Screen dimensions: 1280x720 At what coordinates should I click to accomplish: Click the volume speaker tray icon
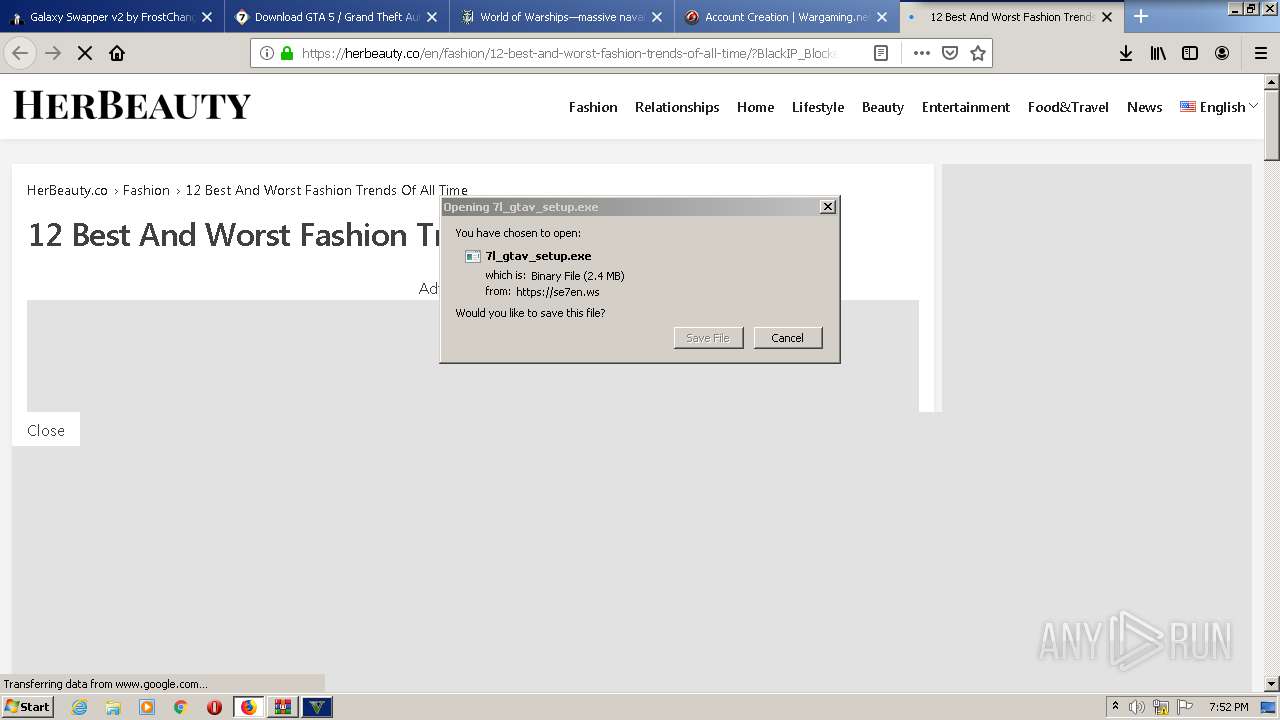[1137, 707]
